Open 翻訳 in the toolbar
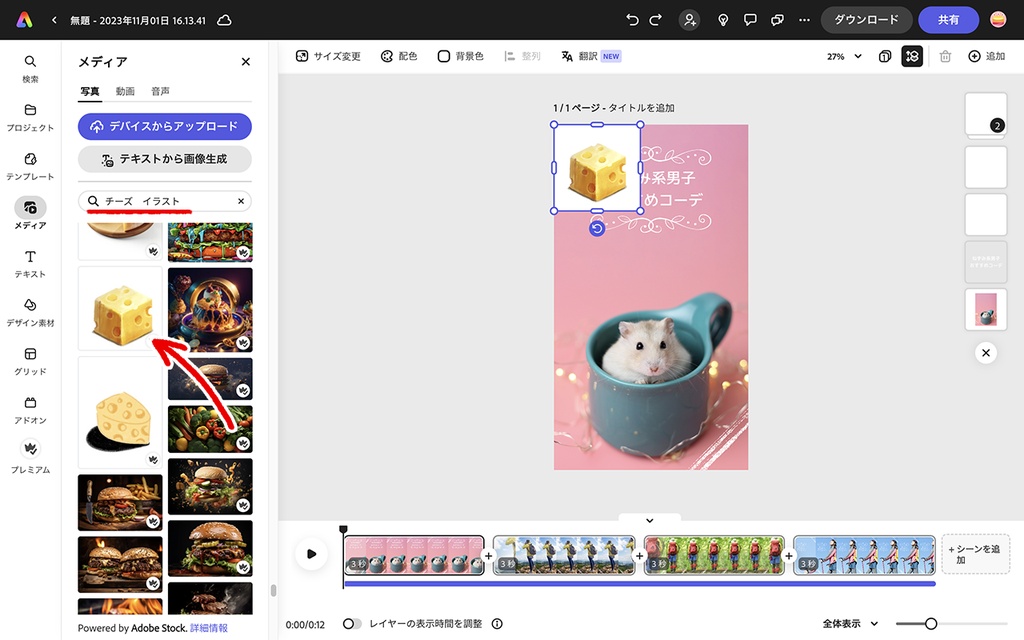Viewport: 1024px width, 640px height. click(x=591, y=56)
